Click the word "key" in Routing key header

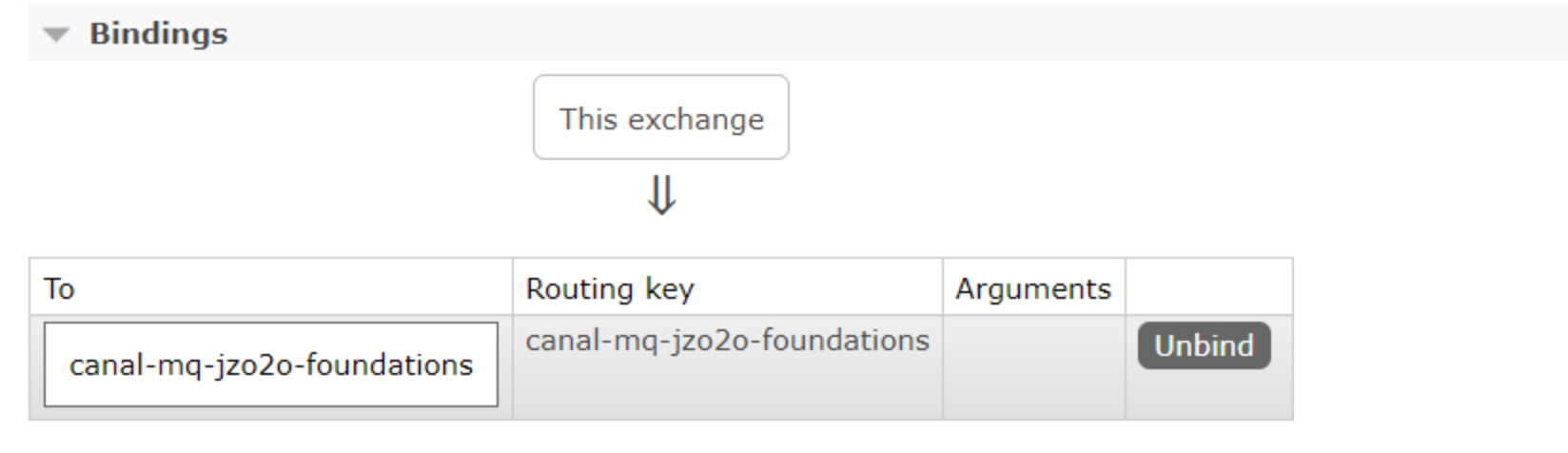click(x=669, y=288)
